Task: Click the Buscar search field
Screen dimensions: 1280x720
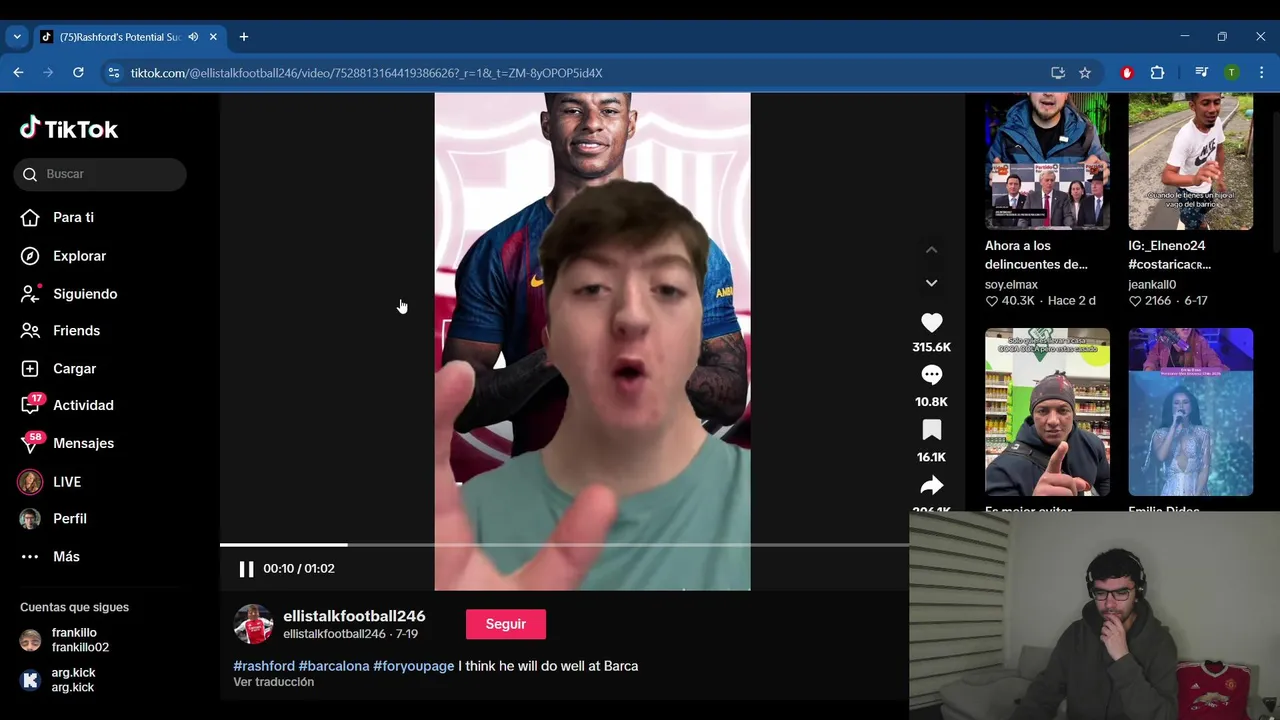Action: pyautogui.click(x=100, y=174)
